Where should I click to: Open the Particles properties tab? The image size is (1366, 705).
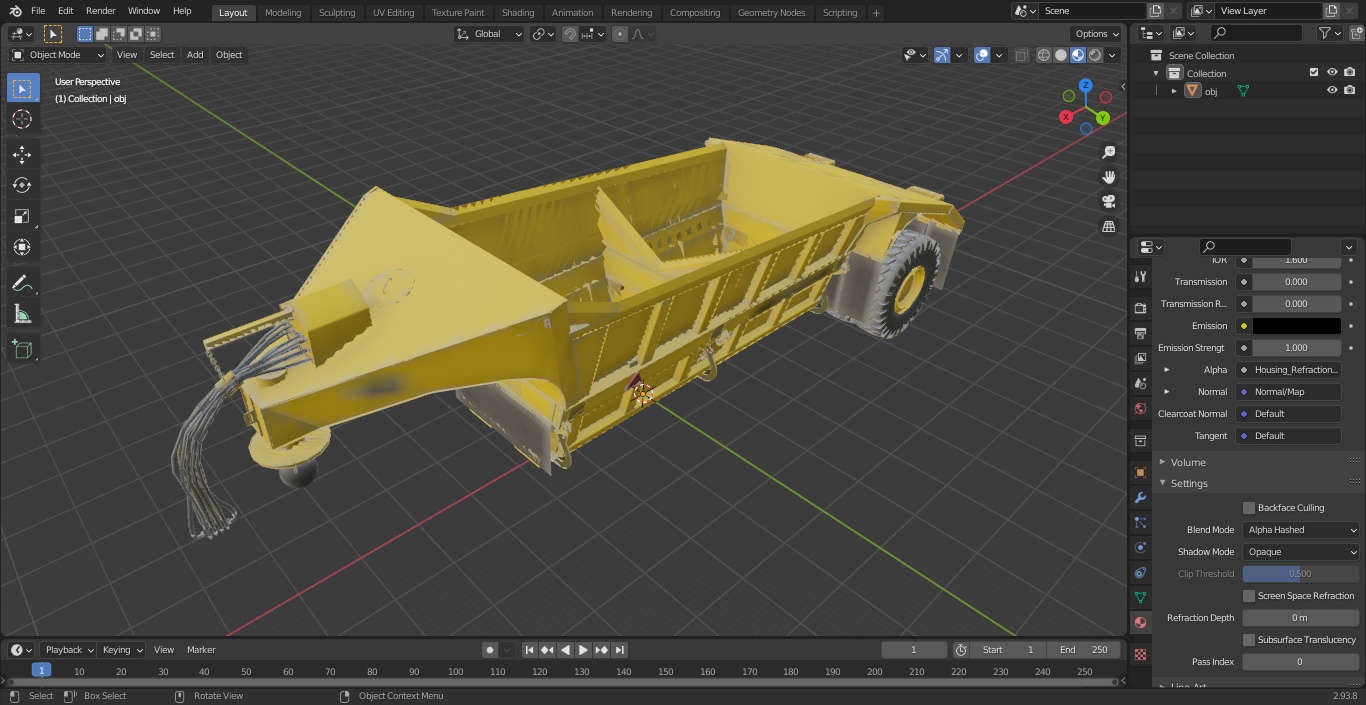coord(1140,522)
